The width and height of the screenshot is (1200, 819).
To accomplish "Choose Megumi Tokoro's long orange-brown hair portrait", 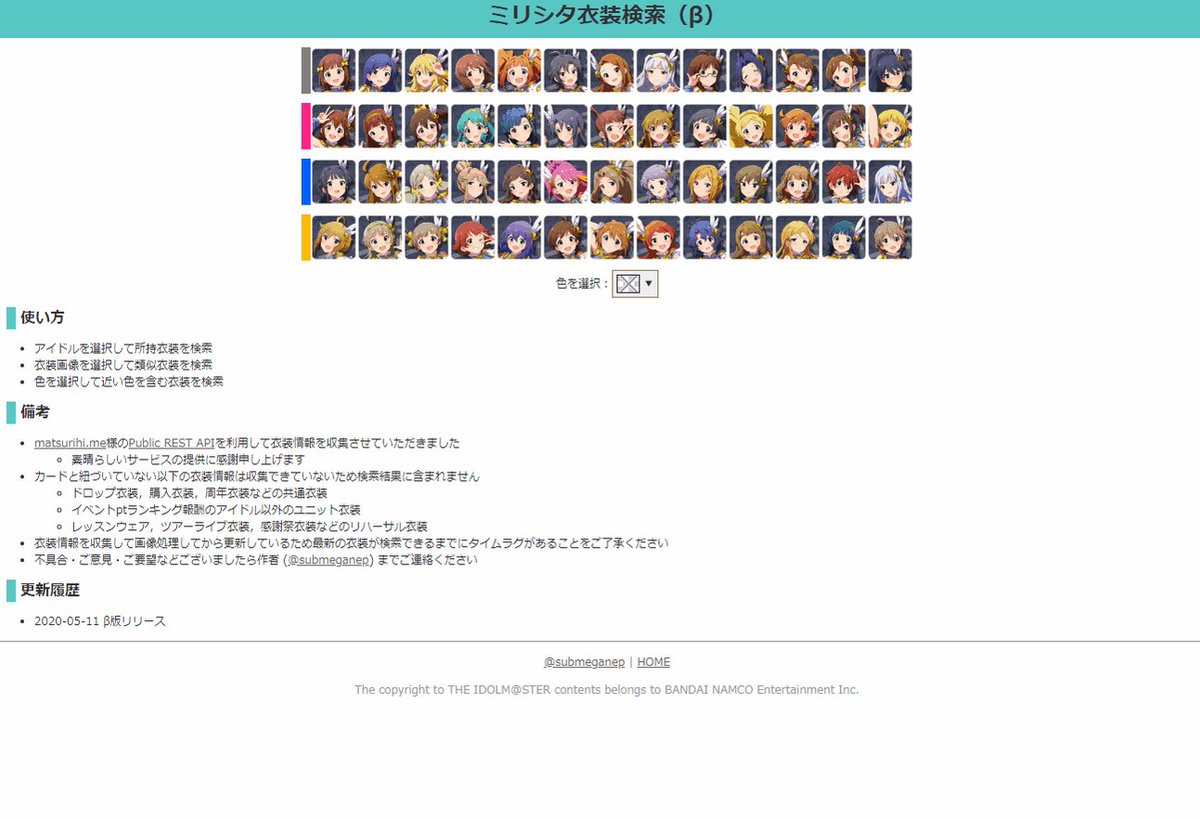I will pos(380,182).
